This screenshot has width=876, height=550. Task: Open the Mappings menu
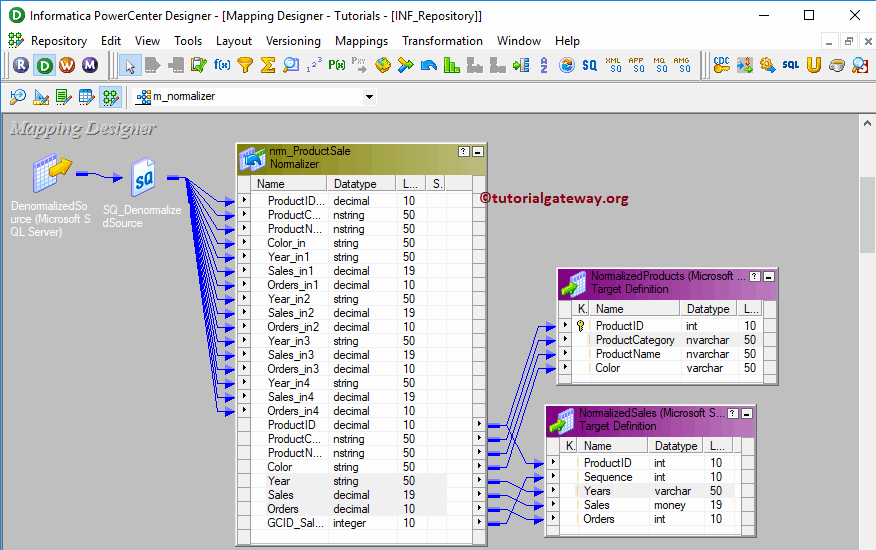(x=361, y=41)
